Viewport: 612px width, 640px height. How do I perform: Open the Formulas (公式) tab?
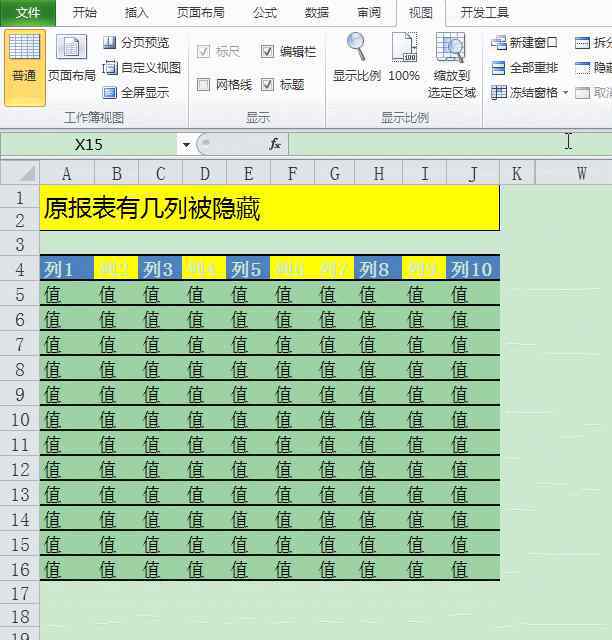[x=265, y=13]
